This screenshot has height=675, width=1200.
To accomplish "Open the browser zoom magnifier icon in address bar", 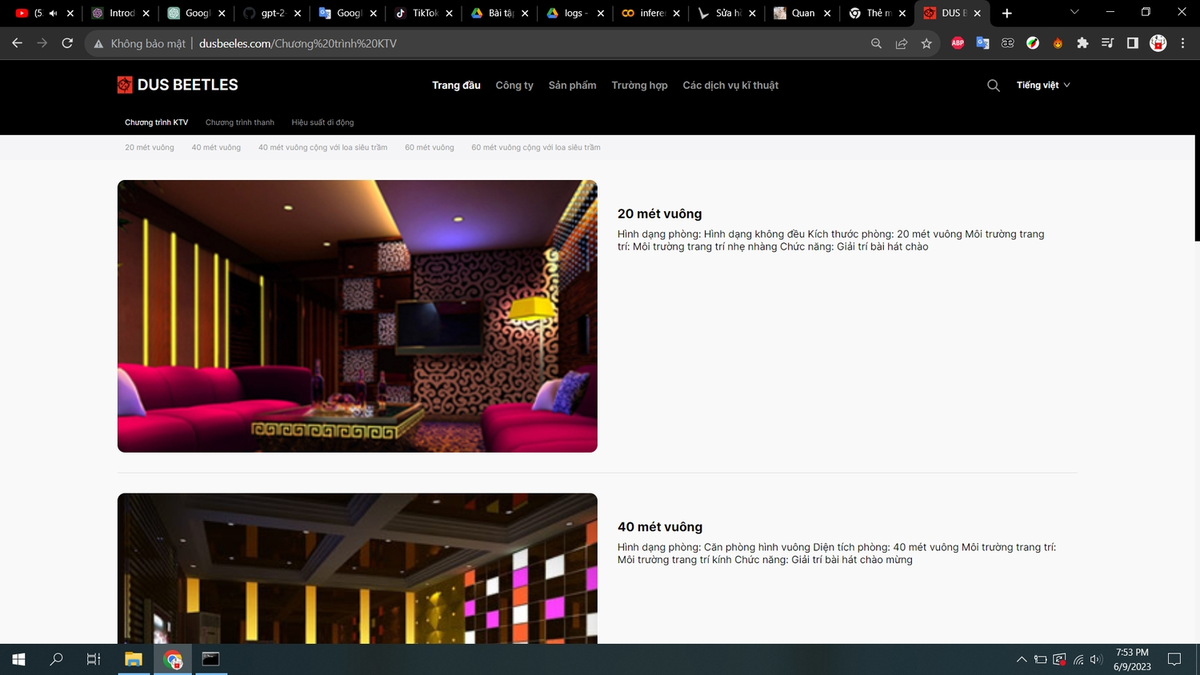I will pyautogui.click(x=876, y=44).
